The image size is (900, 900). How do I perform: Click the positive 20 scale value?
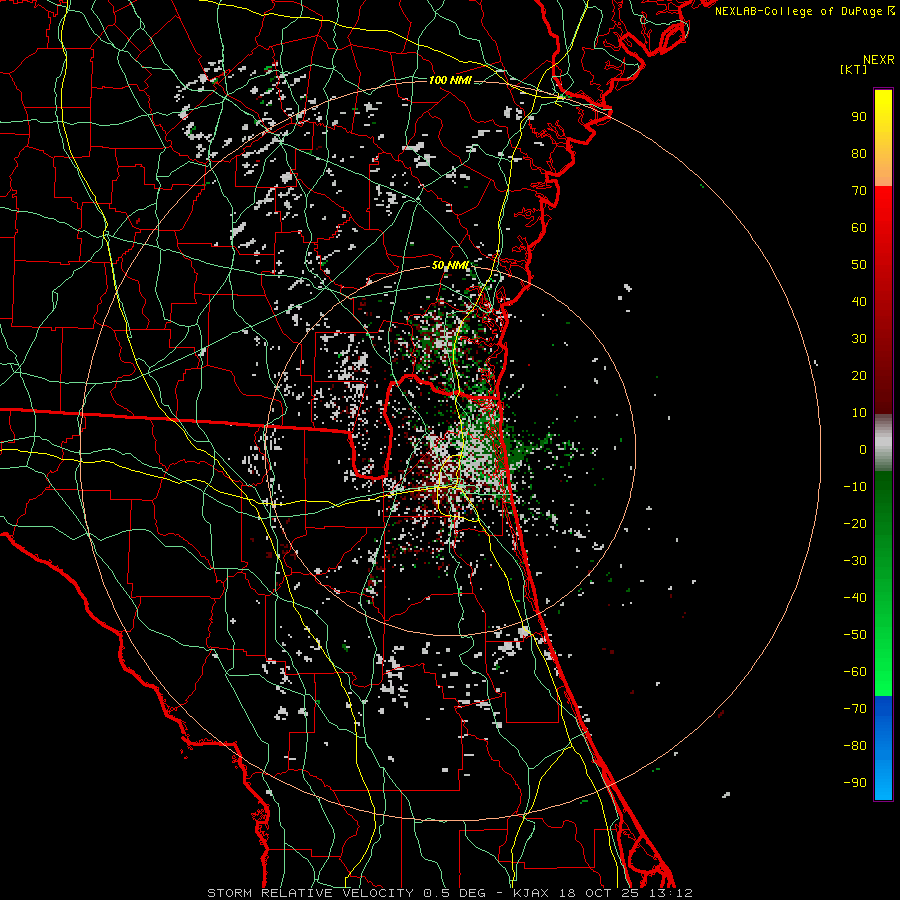point(859,375)
